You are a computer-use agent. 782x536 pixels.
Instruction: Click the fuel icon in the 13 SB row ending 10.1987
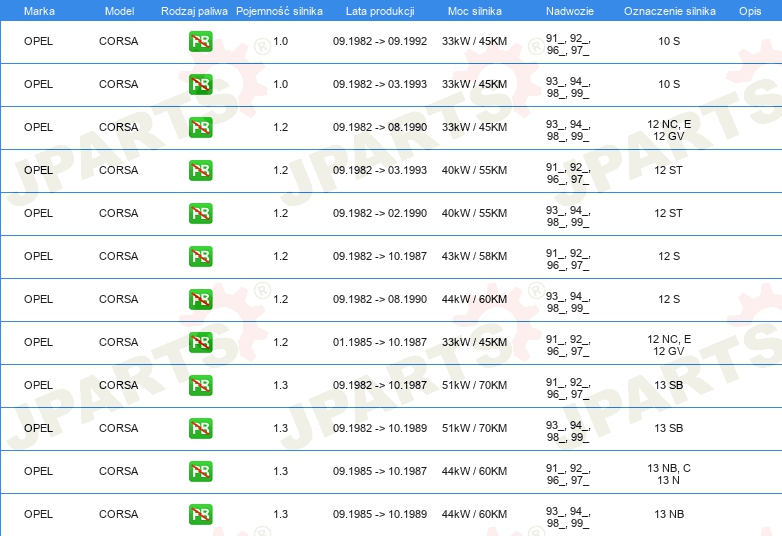[x=200, y=385]
